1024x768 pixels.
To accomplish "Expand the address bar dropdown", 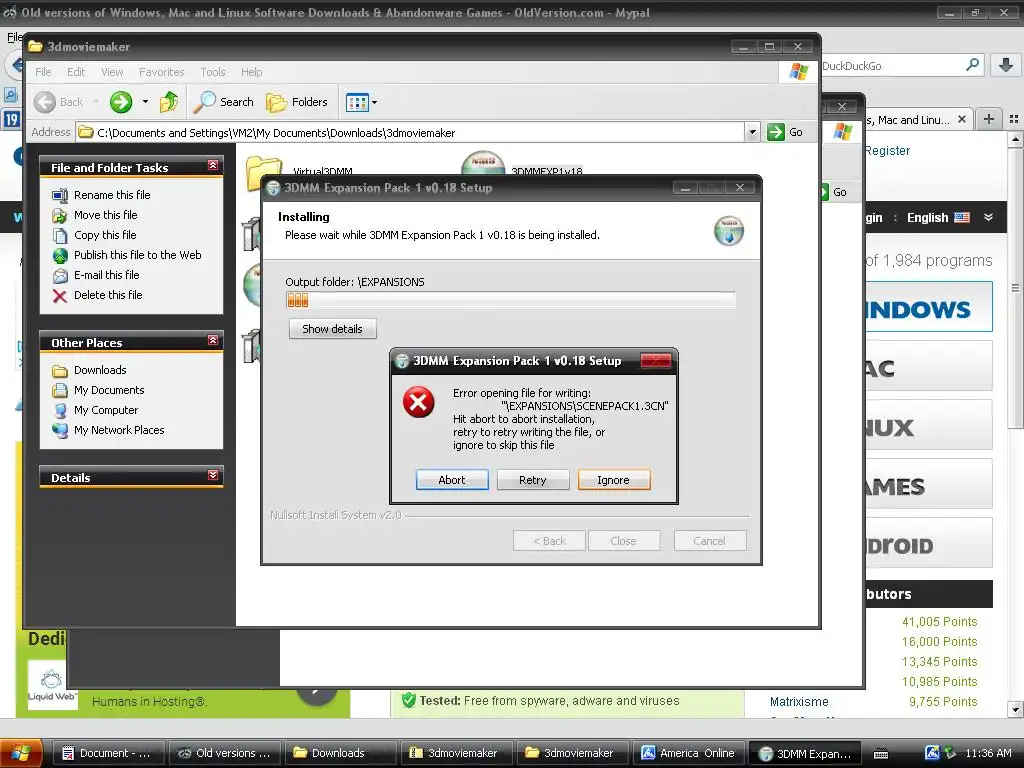I will click(x=752, y=133).
